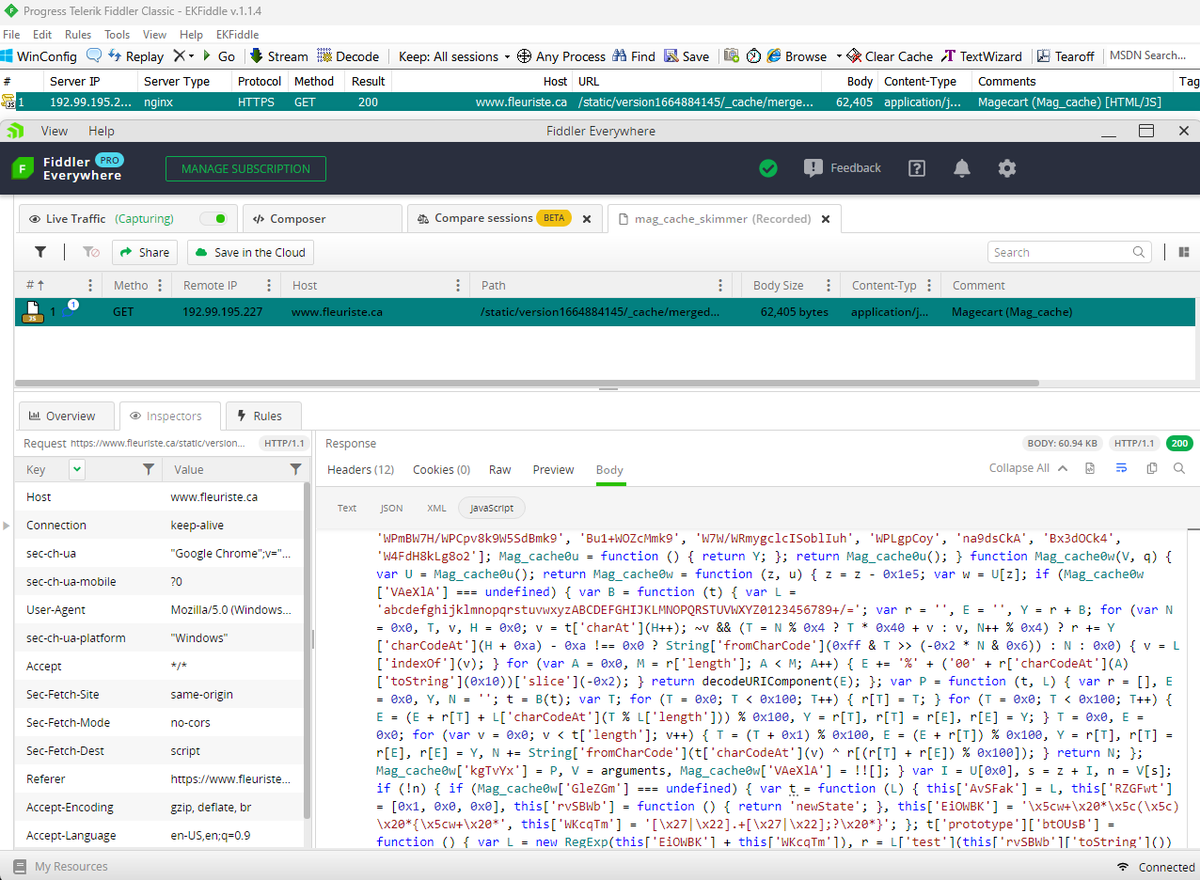Image resolution: width=1200 pixels, height=880 pixels.
Task: Open notifications bell icon
Action: [x=962, y=168]
